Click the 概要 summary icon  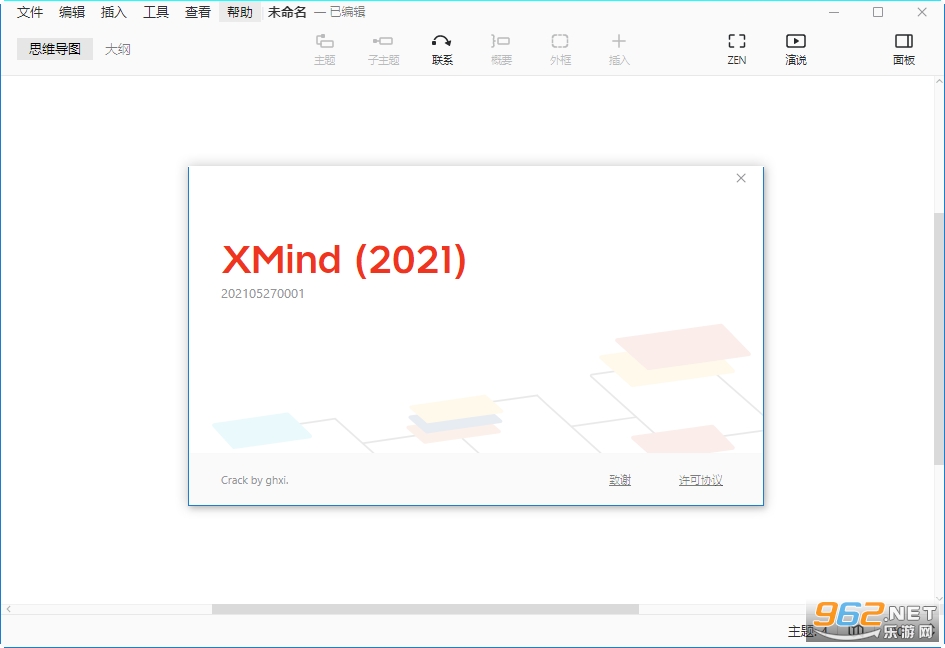pyautogui.click(x=501, y=49)
